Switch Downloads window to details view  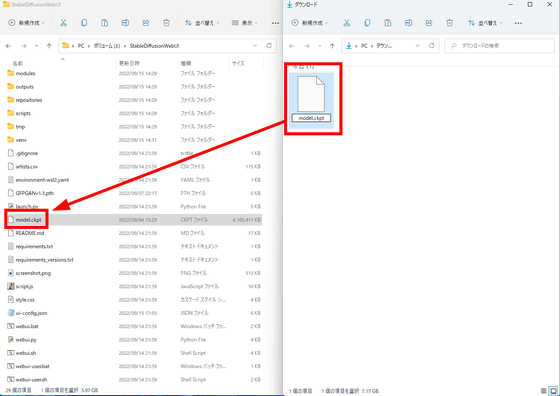[544, 391]
